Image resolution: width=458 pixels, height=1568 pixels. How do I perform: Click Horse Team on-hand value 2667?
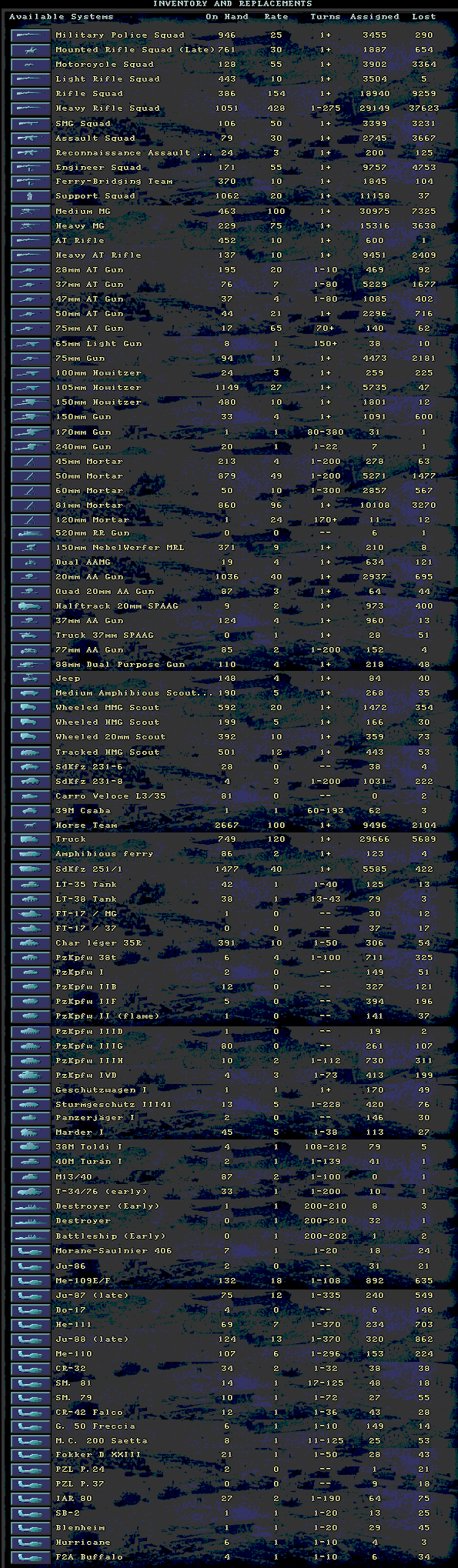click(227, 826)
